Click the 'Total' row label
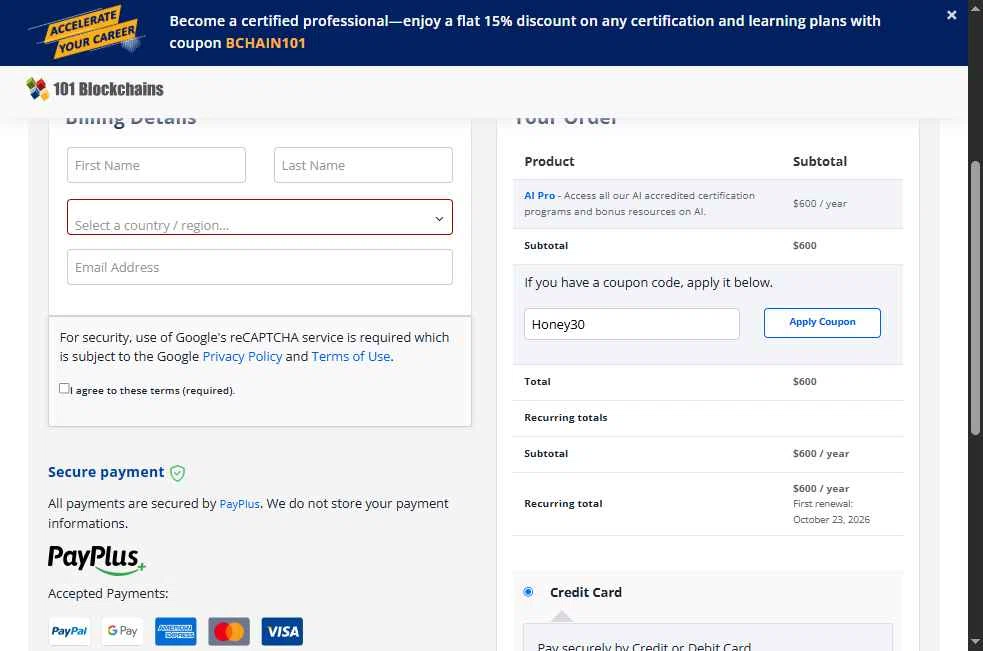Screen dimensions: 983x651 (x=537, y=381)
